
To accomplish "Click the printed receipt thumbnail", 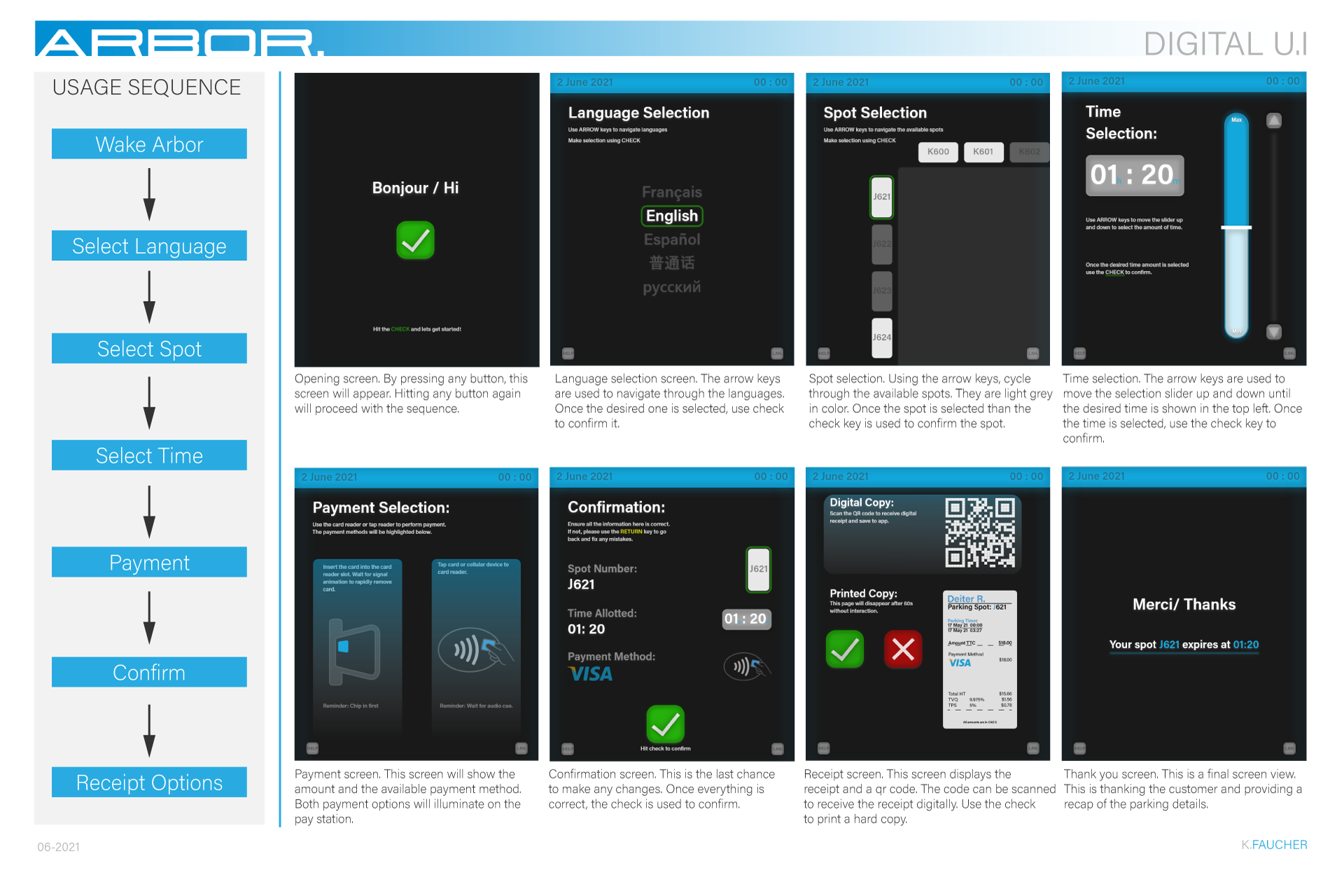I will point(979,659).
